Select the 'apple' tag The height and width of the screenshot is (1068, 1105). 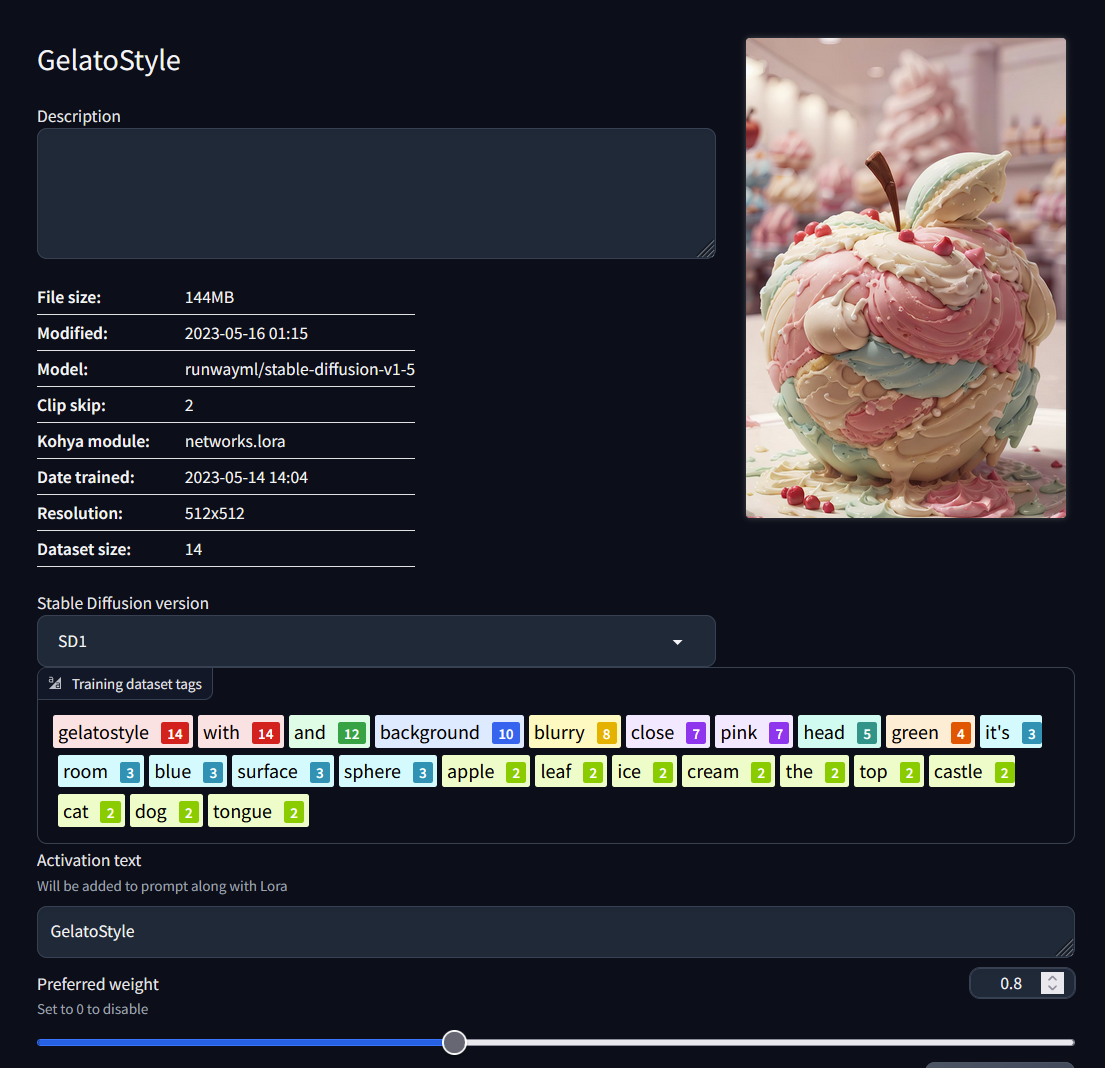(485, 771)
